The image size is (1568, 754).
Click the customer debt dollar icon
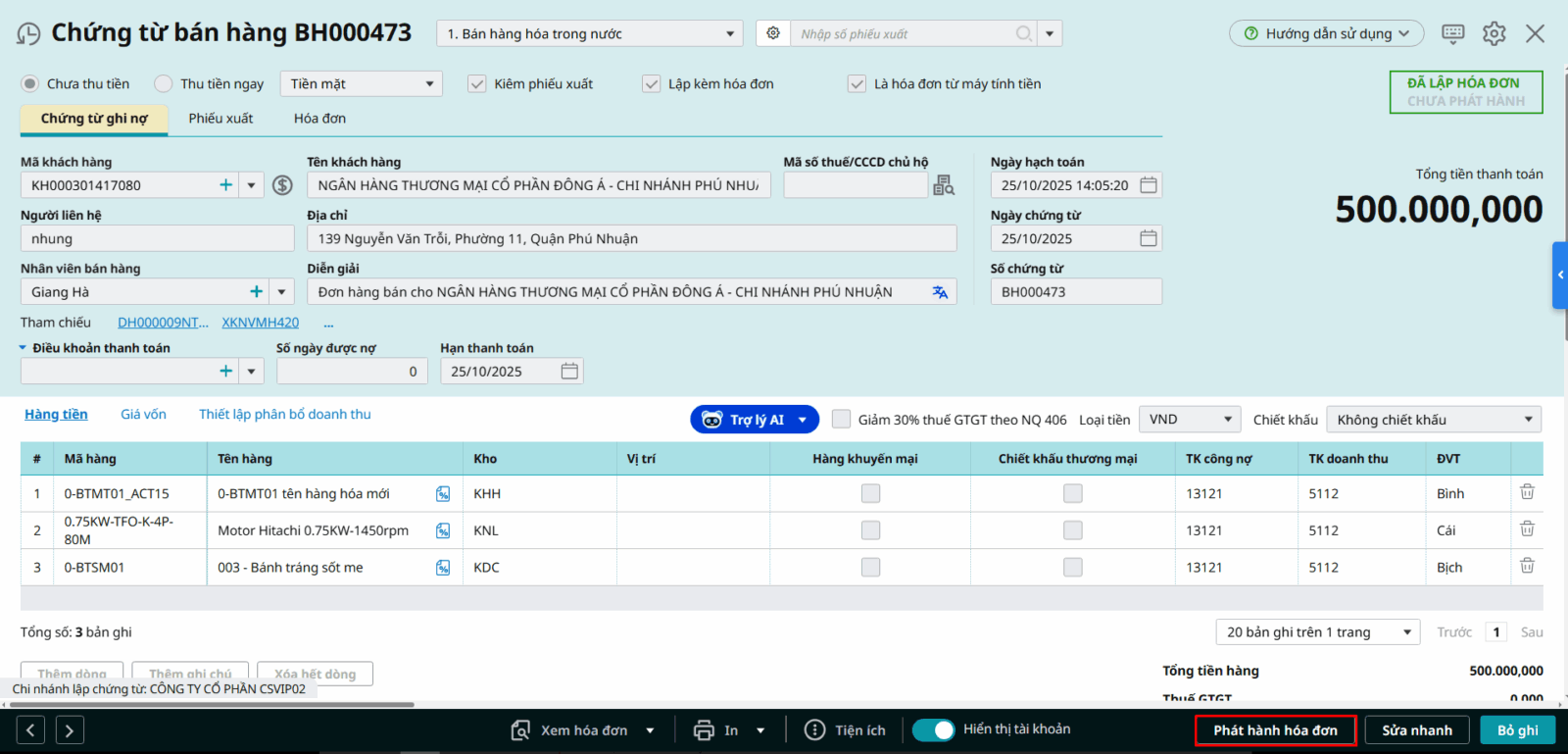click(x=282, y=185)
